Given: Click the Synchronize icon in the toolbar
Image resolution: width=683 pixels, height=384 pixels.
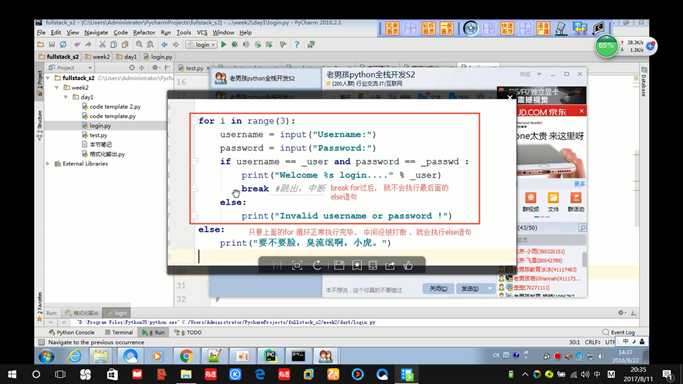Looking at the screenshot, I should point(63,44).
